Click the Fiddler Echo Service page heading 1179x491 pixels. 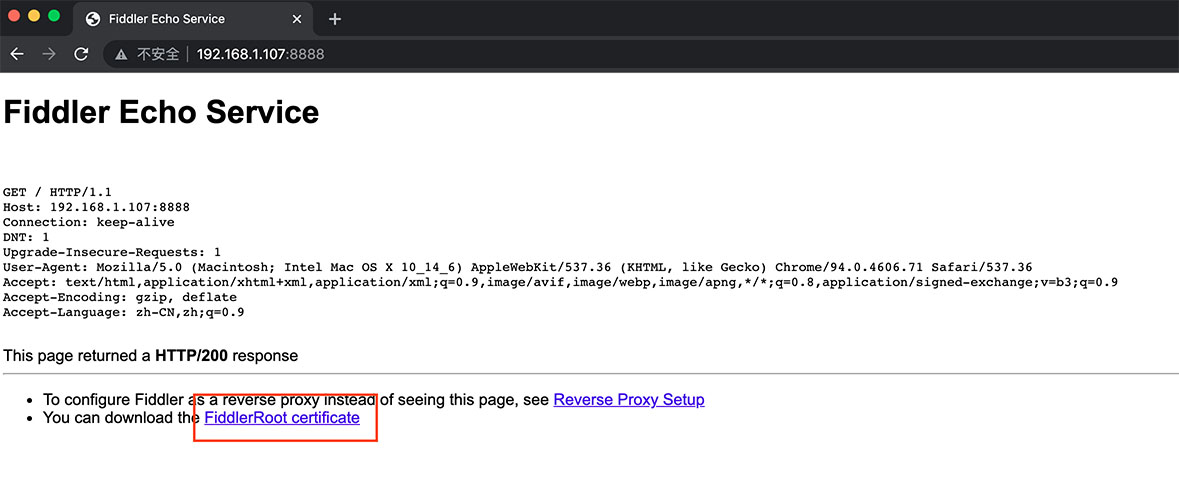click(161, 112)
